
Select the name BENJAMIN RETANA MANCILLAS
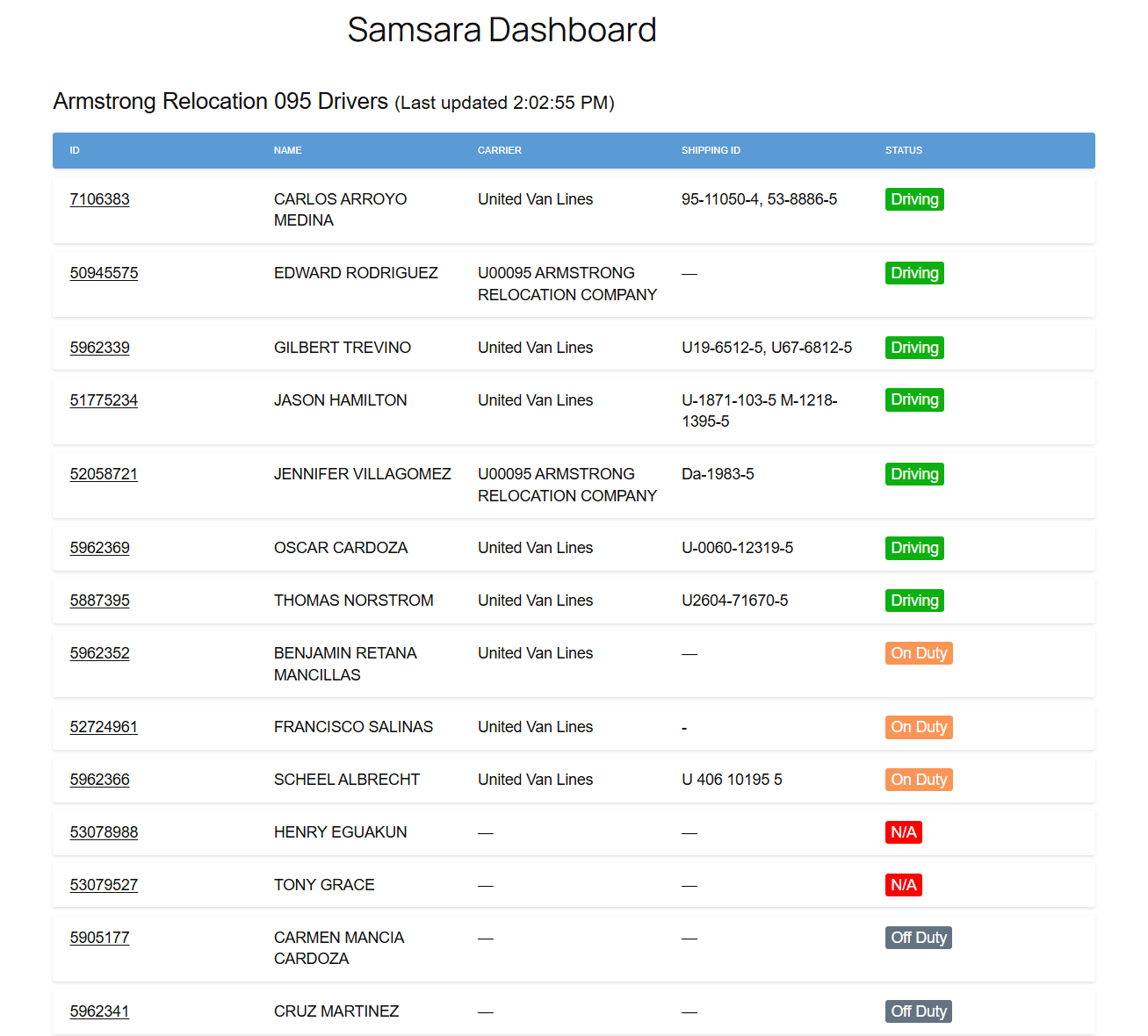345,664
